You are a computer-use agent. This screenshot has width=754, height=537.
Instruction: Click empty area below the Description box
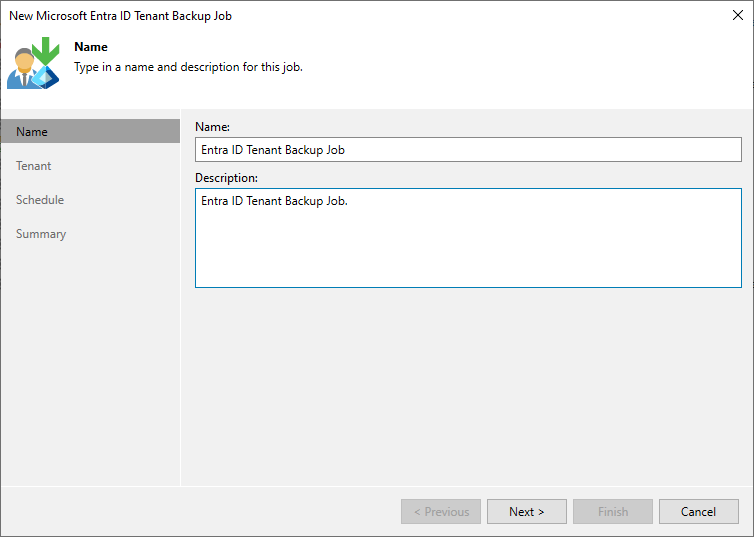pyautogui.click(x=468, y=380)
